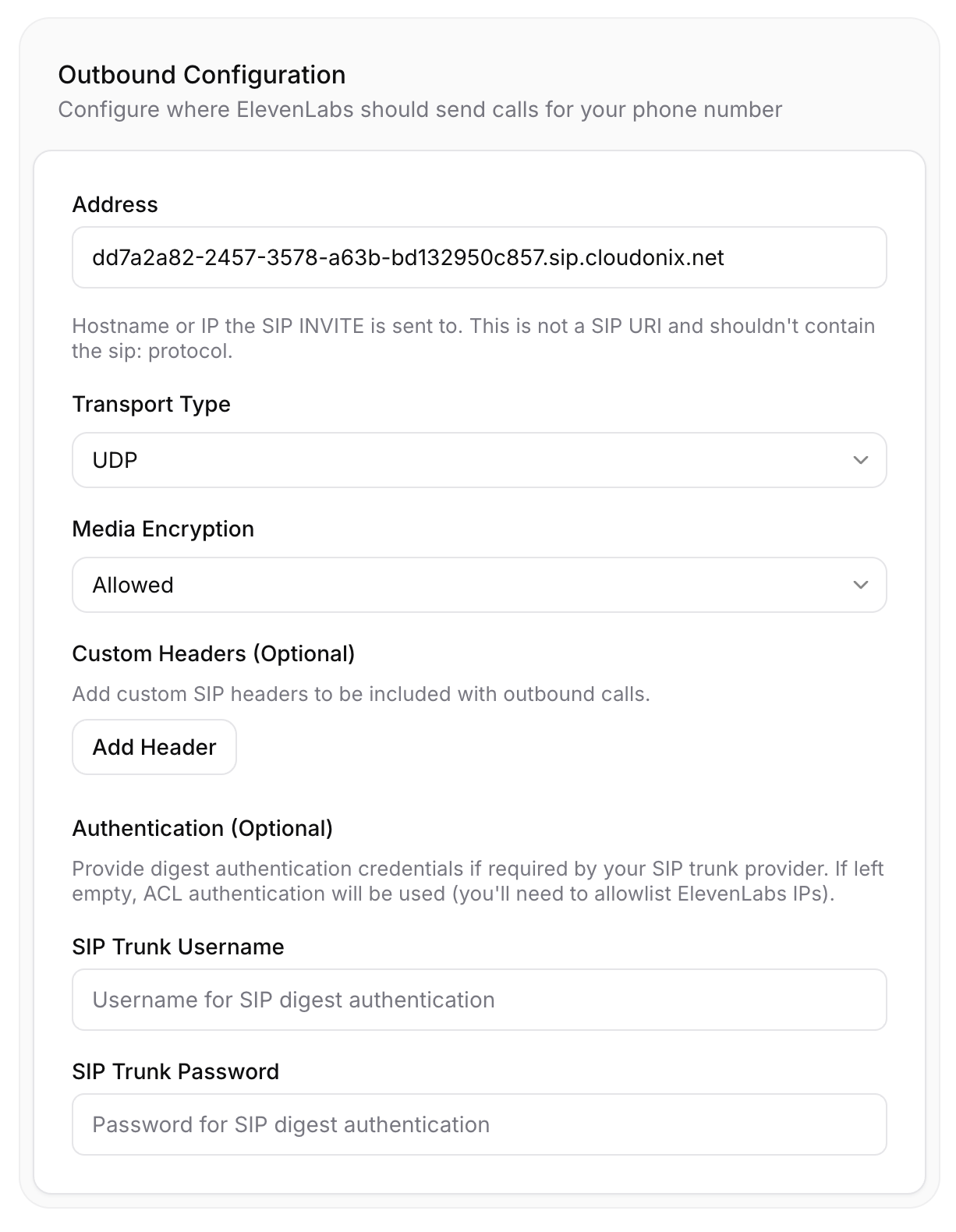
Task: Click the ElevenLabs send calls subtitle text
Action: pyautogui.click(x=420, y=109)
